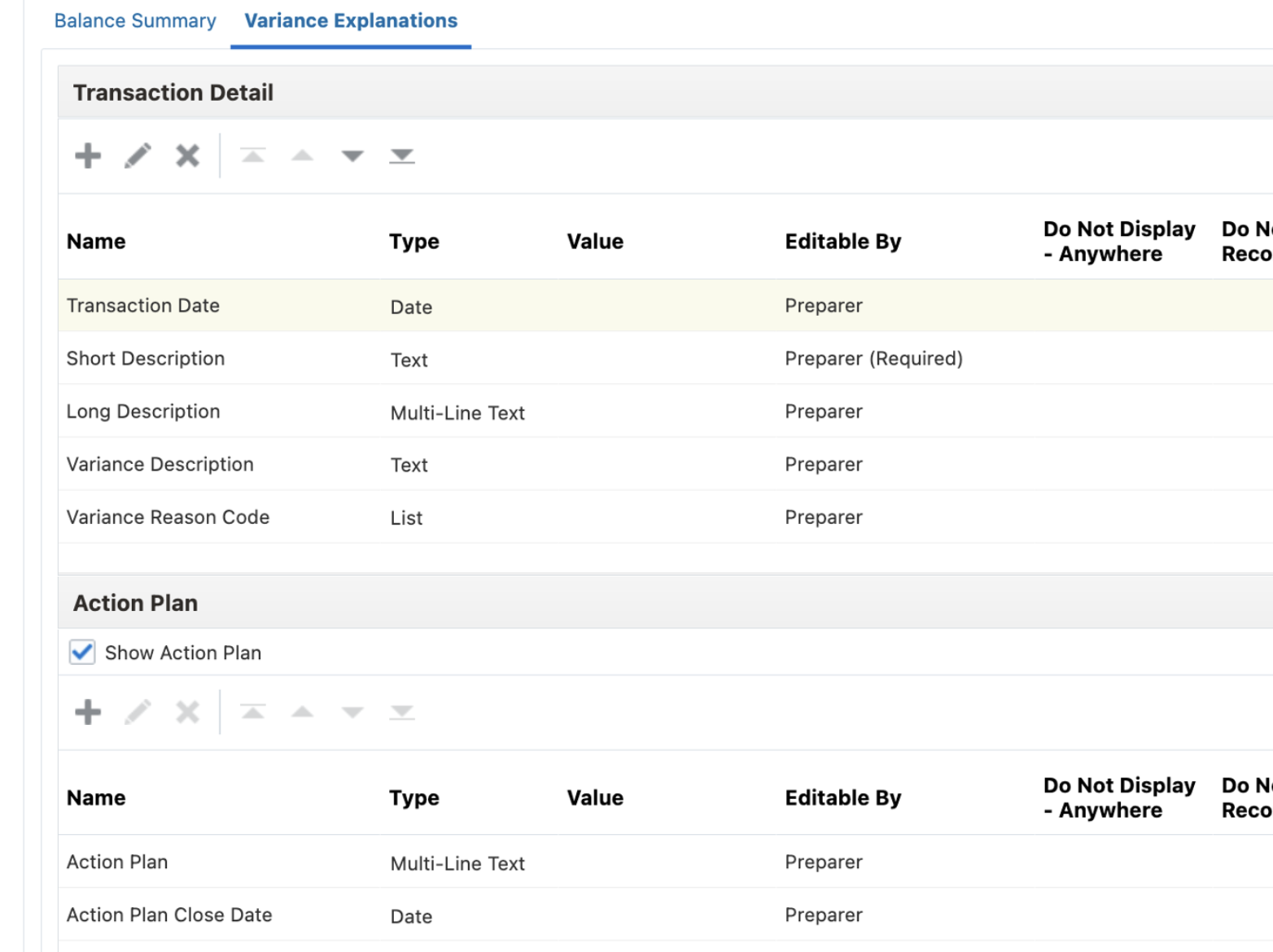Open the Variance Explanations tab
1273x952 pixels.
[351, 21]
